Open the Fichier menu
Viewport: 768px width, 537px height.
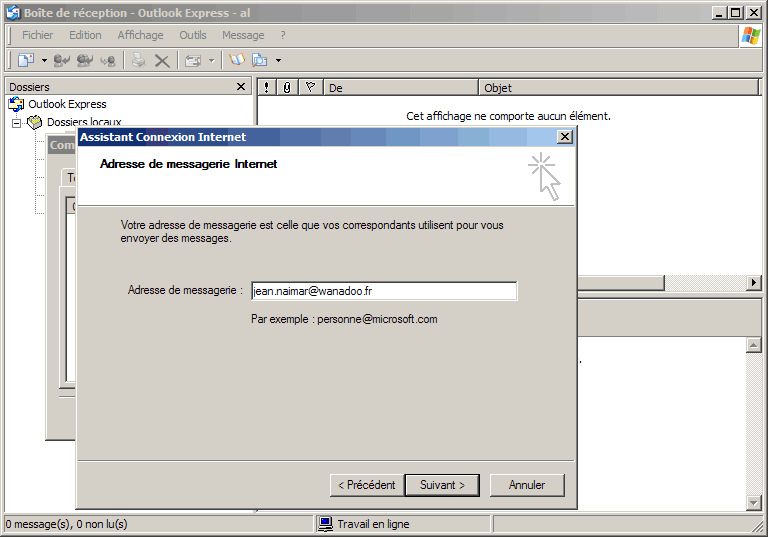click(37, 35)
